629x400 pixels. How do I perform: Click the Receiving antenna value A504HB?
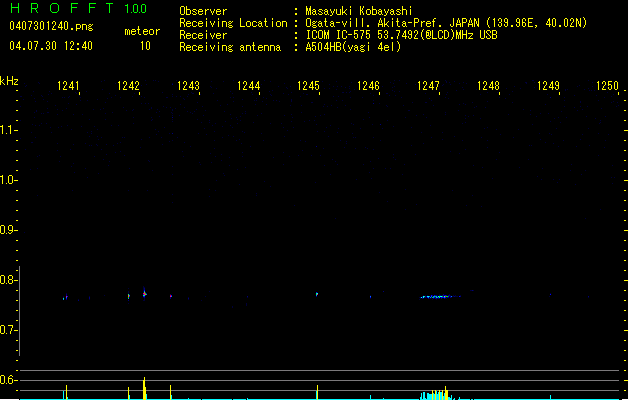tap(324, 47)
